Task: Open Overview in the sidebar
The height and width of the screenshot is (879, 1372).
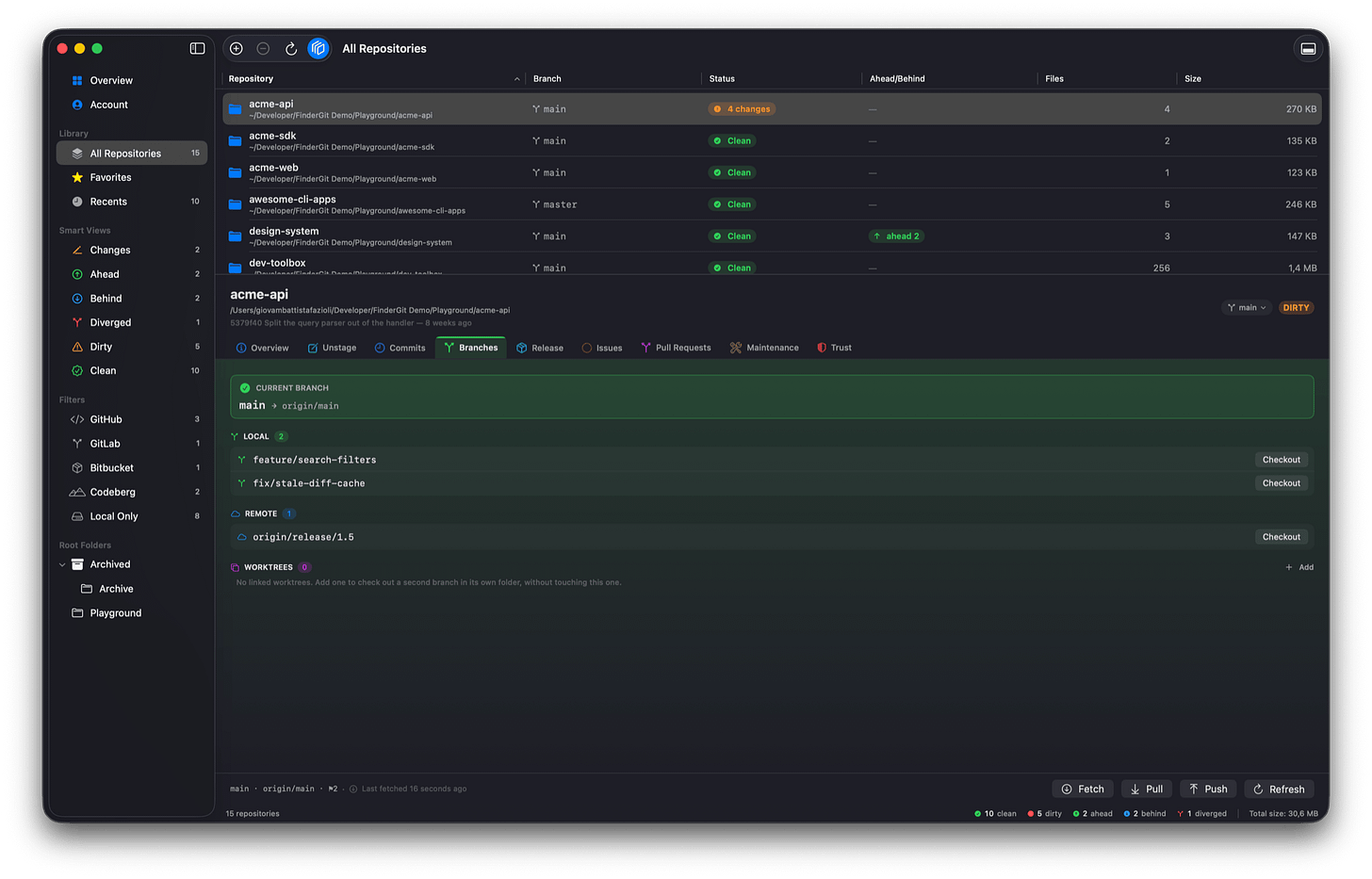Action: point(132,80)
